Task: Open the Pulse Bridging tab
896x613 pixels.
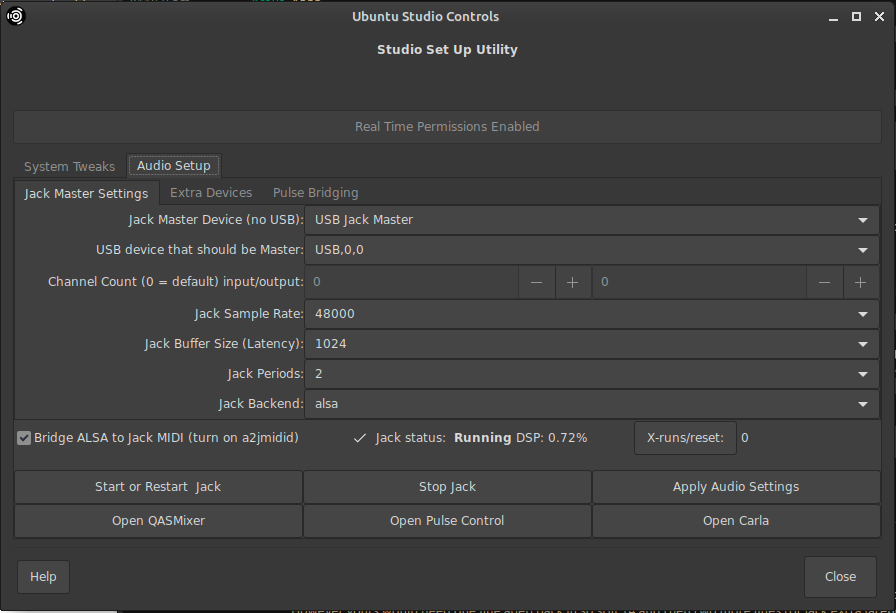Action: (x=315, y=193)
